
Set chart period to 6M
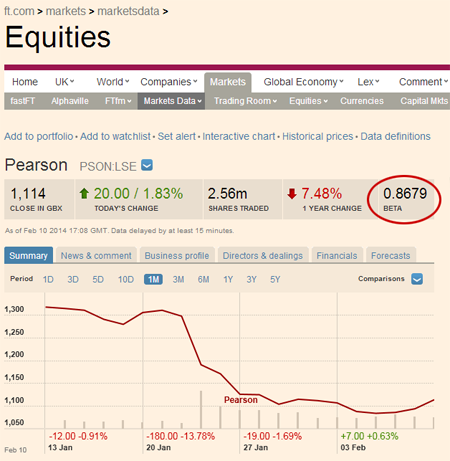click(203, 279)
